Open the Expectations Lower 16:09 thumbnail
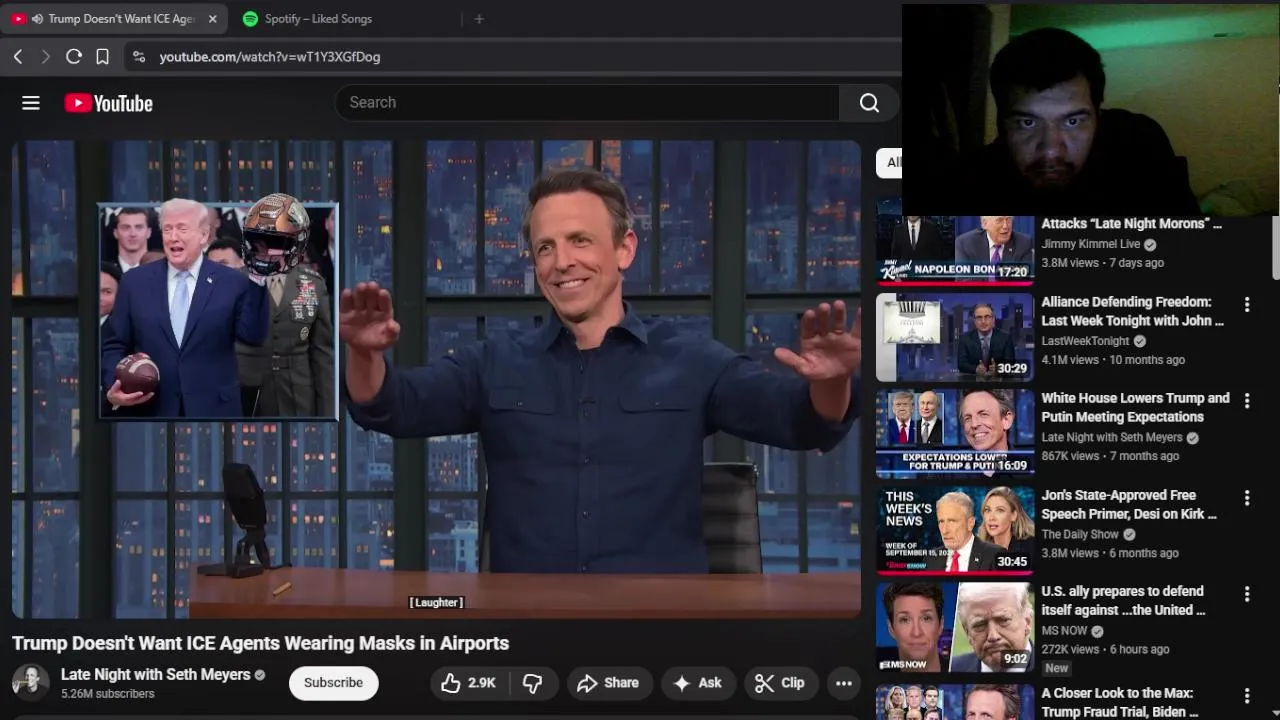The image size is (1280, 720). pyautogui.click(x=955, y=434)
